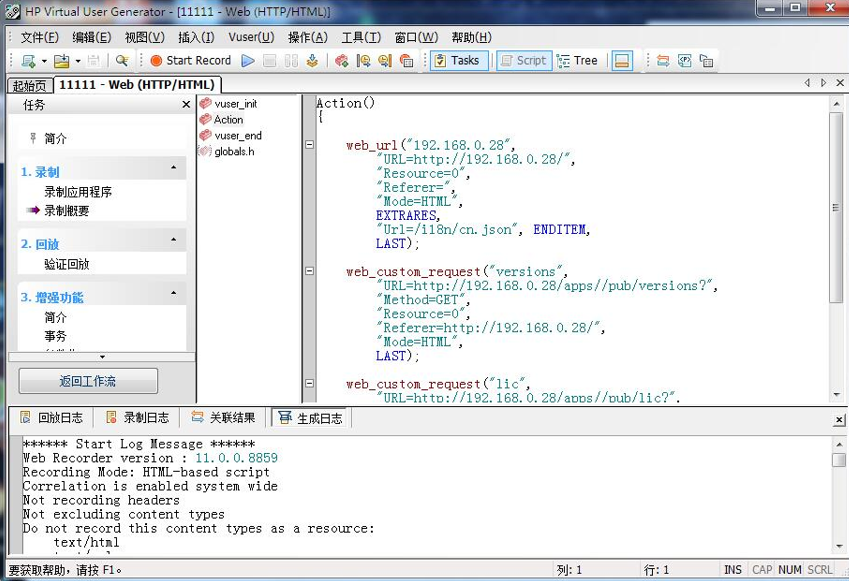Click the New Script toolbar icon
849x581 pixels.
[x=28, y=61]
